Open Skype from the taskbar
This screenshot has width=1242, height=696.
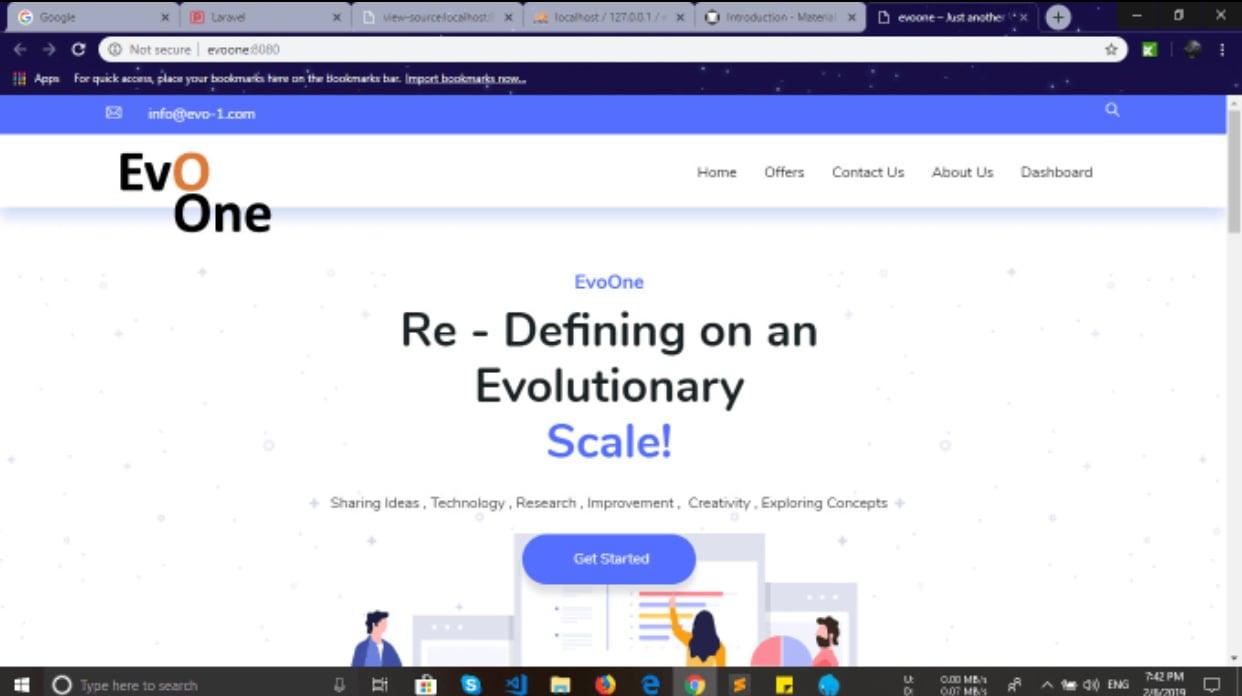(471, 685)
